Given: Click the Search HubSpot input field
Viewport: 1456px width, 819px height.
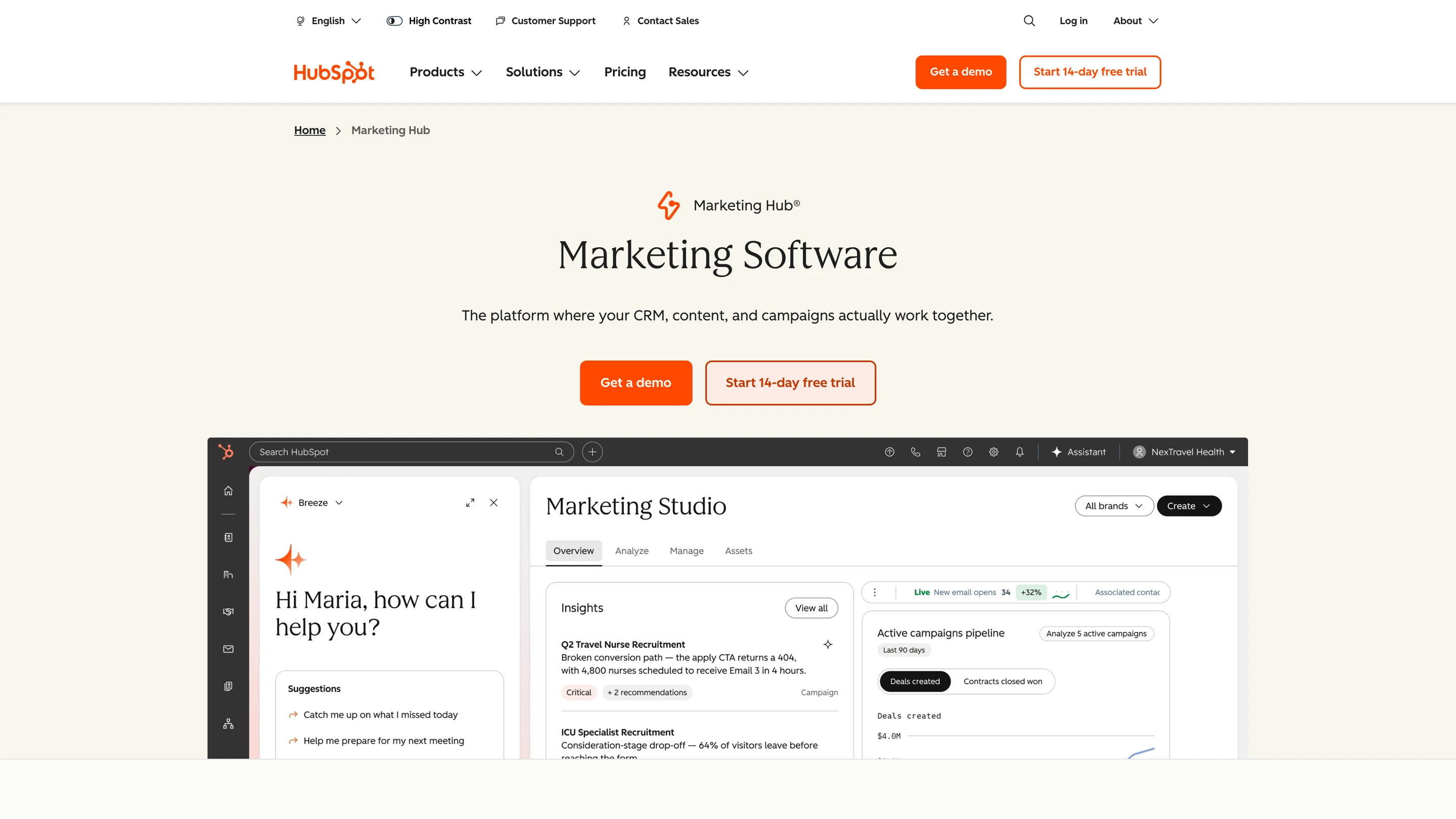Looking at the screenshot, I should (x=412, y=451).
